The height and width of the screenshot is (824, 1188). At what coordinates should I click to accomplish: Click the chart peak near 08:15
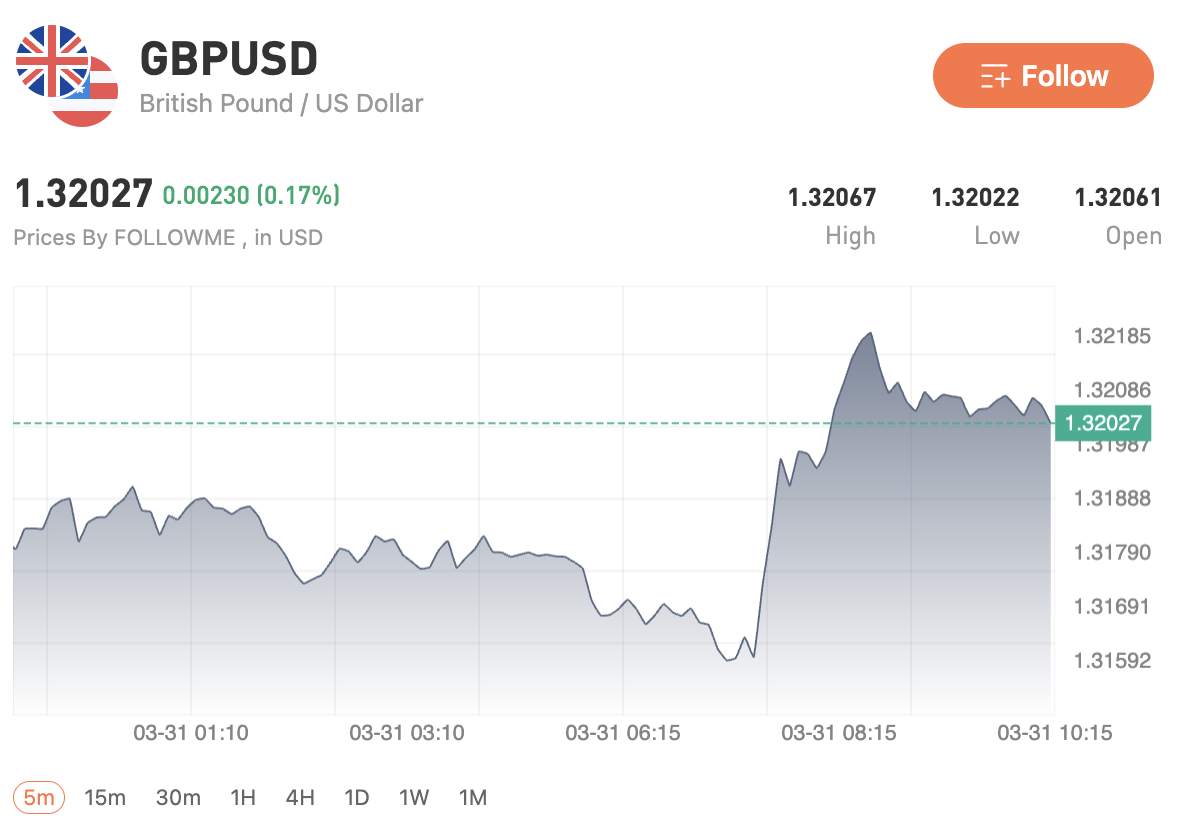coord(871,334)
